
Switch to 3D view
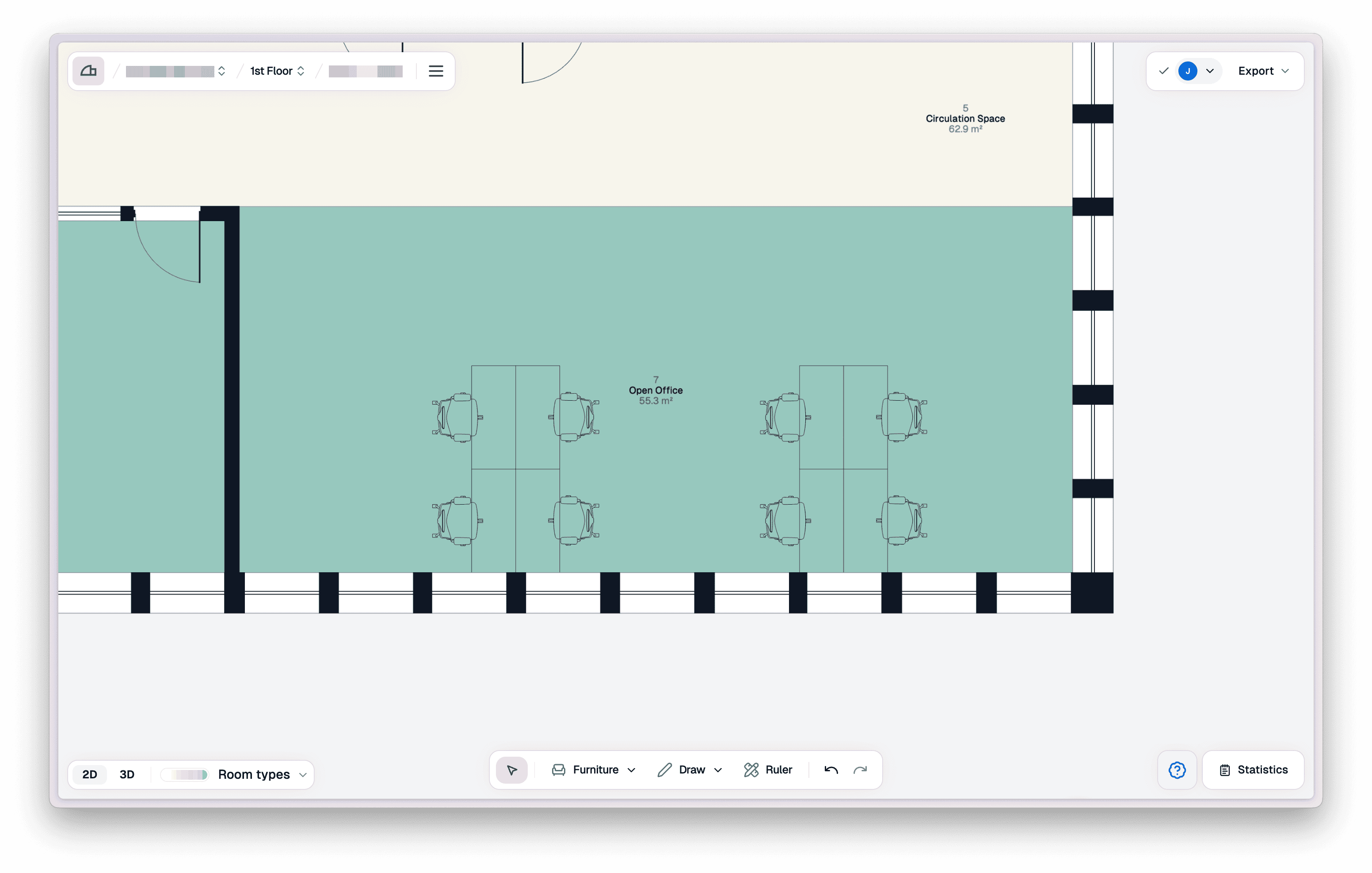click(126, 774)
